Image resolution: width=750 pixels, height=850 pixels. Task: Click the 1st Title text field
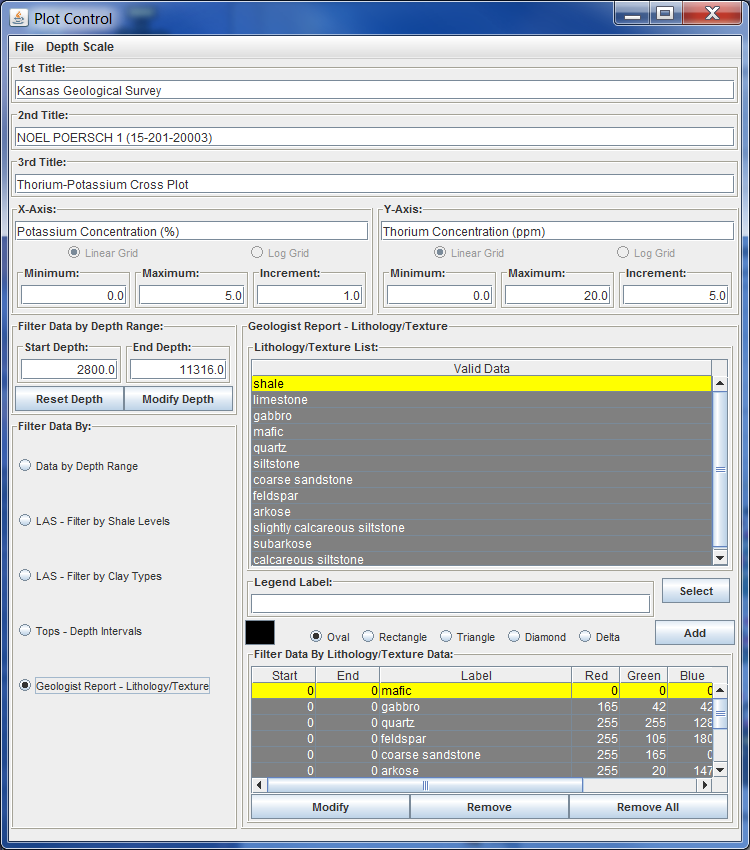[374, 91]
